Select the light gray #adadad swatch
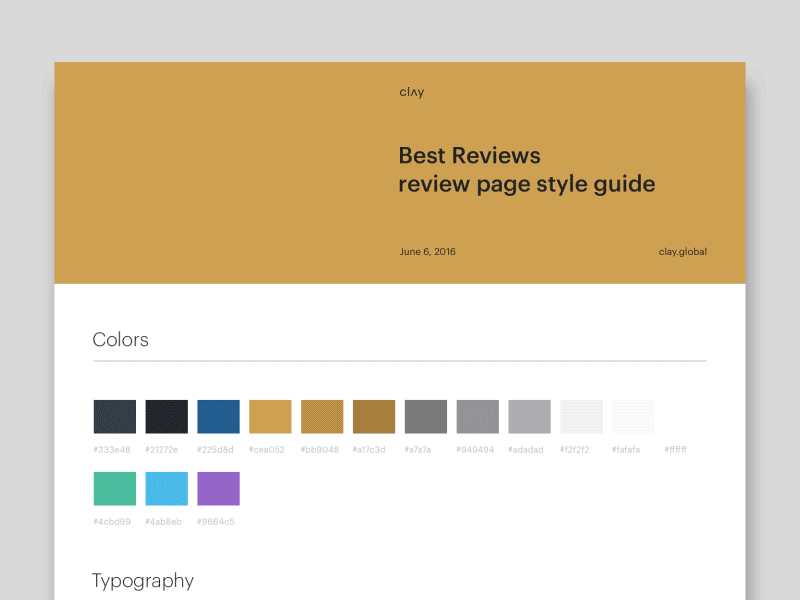This screenshot has width=800, height=600. 530,416
